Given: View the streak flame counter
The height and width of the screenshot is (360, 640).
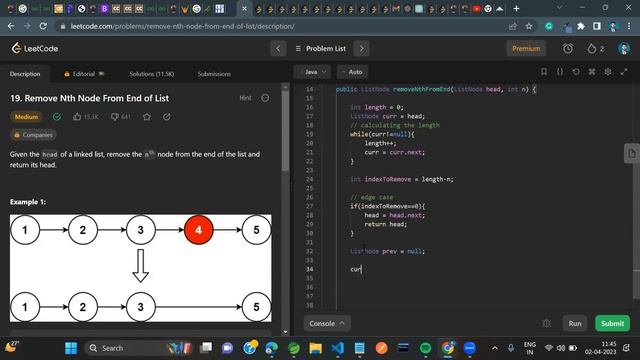Looking at the screenshot, I should (596, 49).
